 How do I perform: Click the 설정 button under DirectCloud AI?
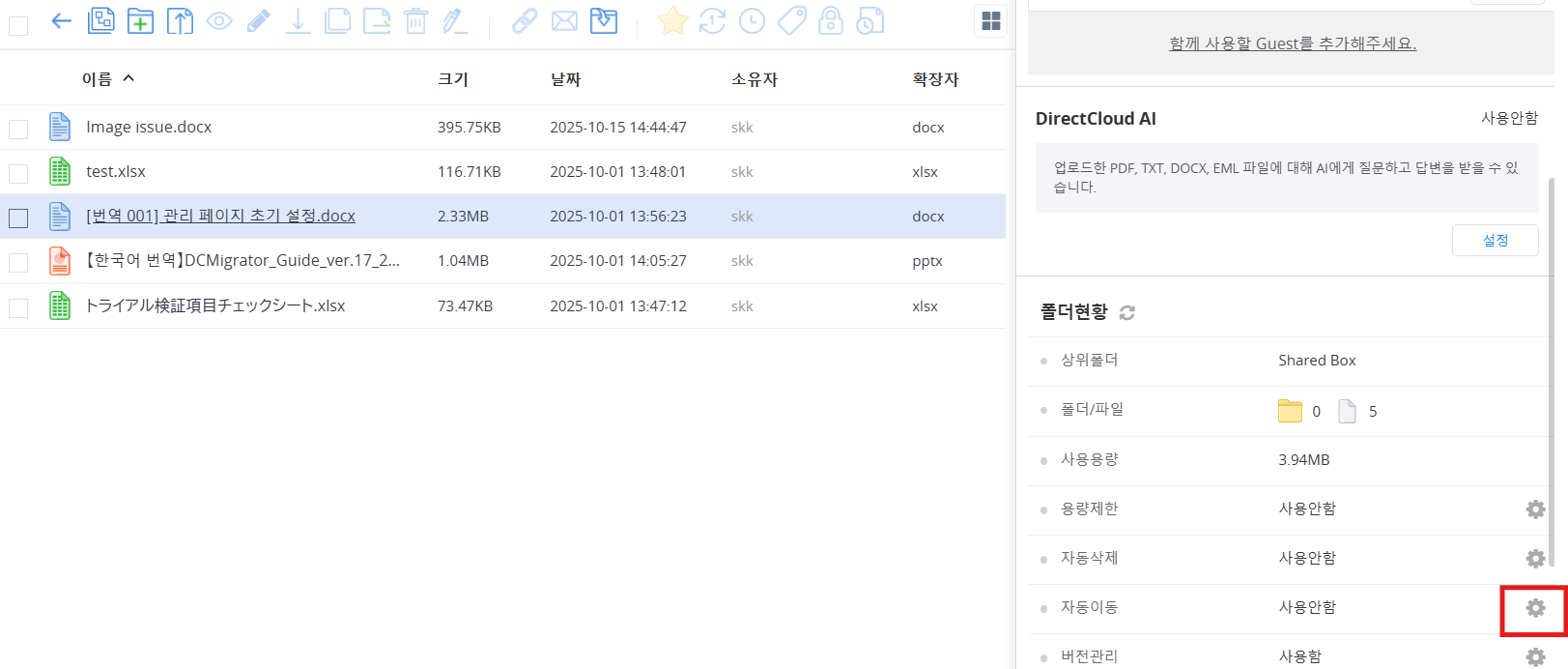coord(1495,241)
